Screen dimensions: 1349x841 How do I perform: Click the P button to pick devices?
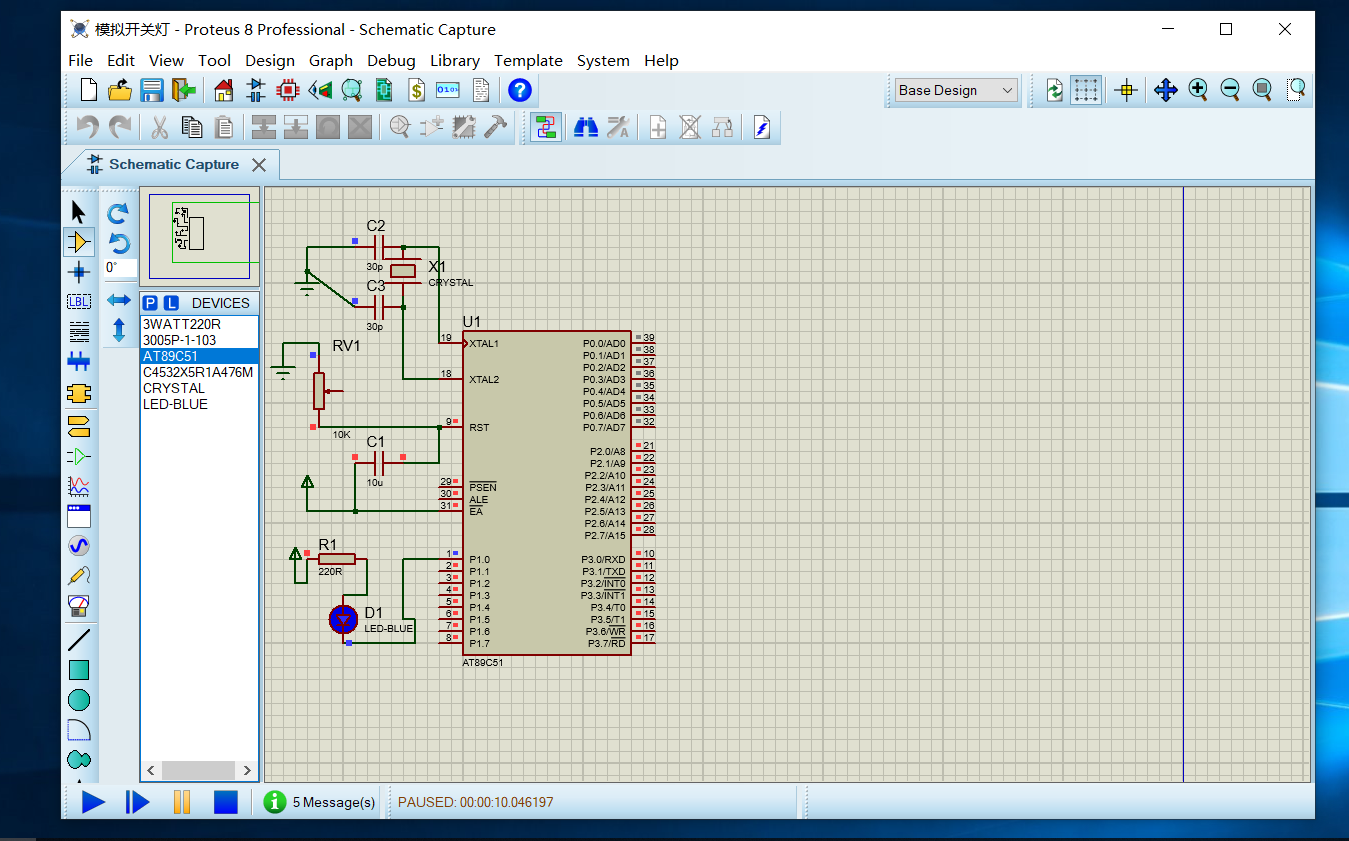[150, 303]
